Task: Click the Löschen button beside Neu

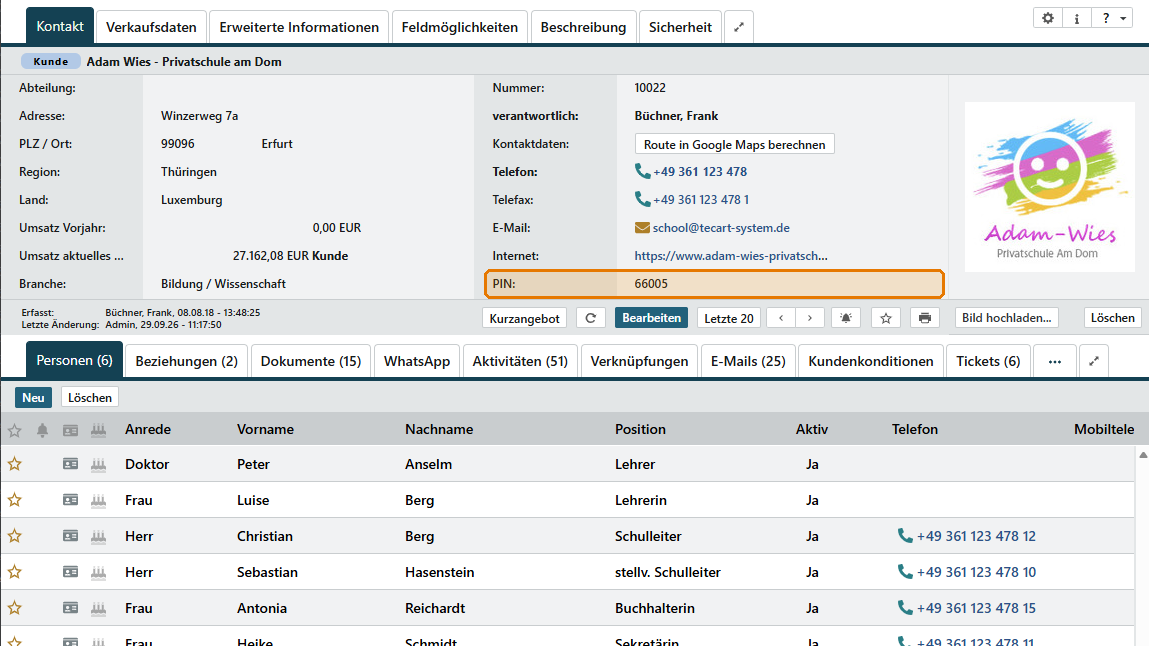Action: (x=89, y=398)
